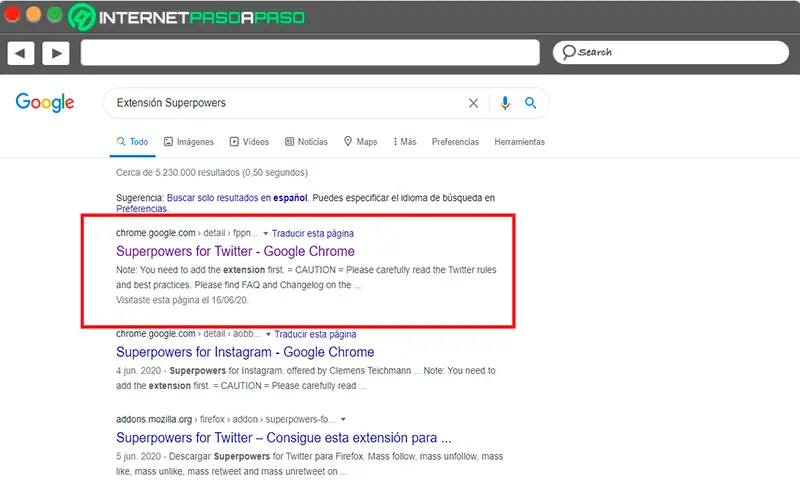
Task: Click the chrome.google.com › detail › fppn breadcrumb
Action: point(187,233)
